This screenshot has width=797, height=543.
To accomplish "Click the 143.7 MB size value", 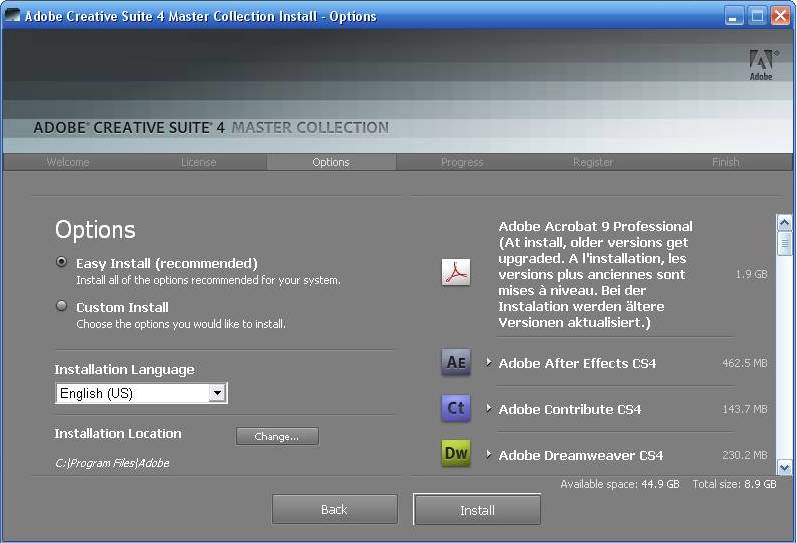I will (x=745, y=409).
